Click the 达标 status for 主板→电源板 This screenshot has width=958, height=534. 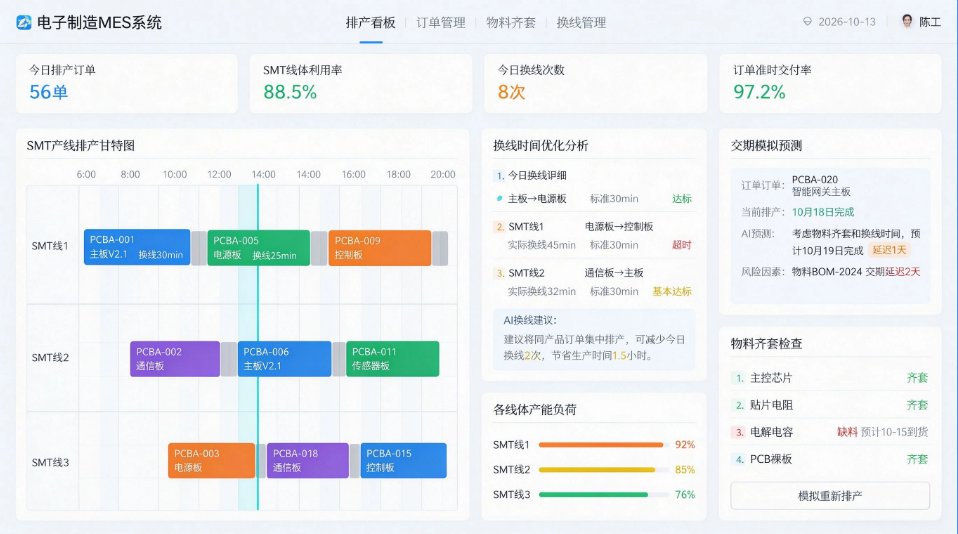681,199
